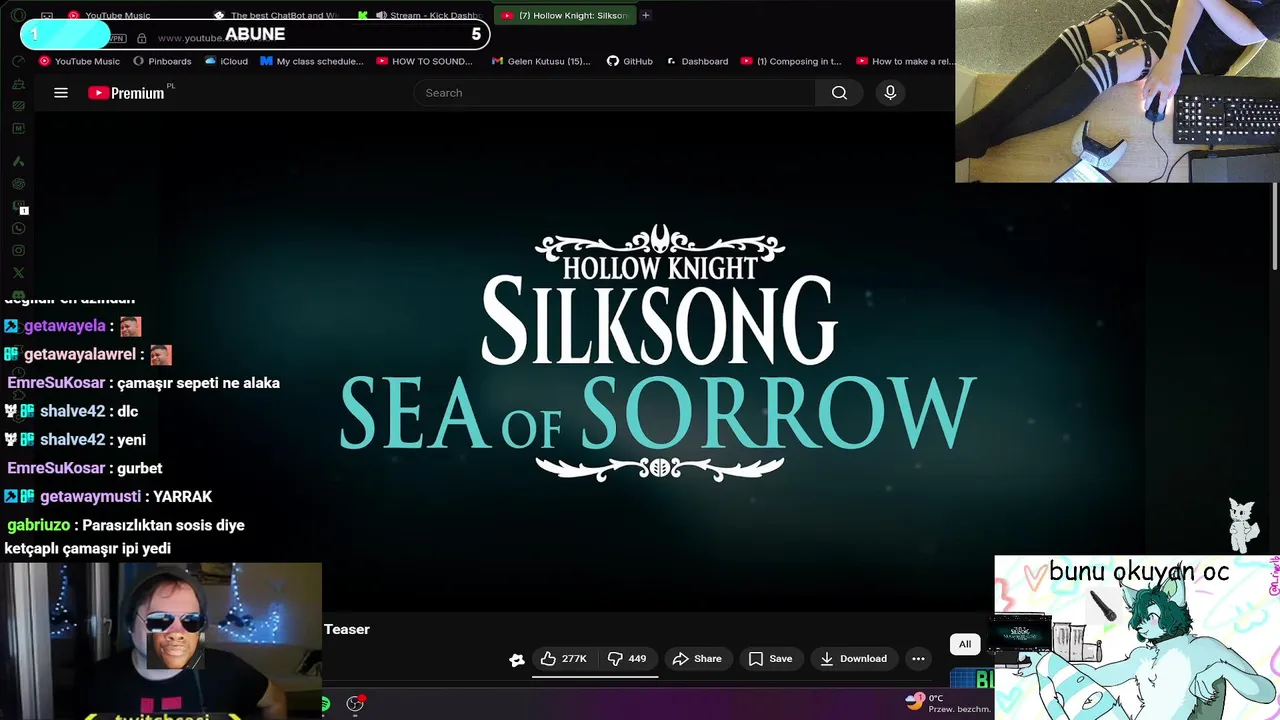Open X (Twitter) sidebar panel
This screenshot has height=720, width=1280.
click(18, 273)
